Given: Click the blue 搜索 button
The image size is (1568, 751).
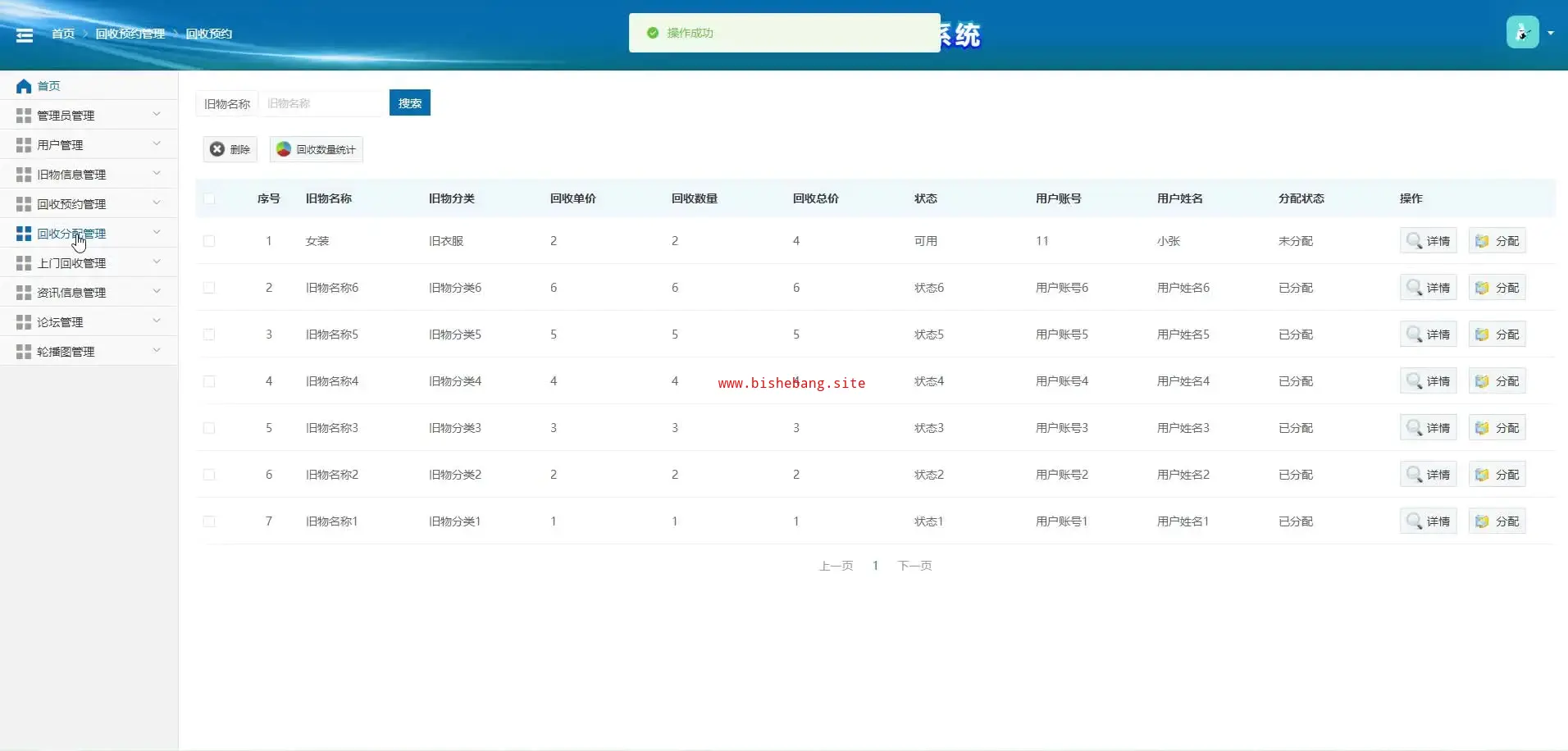Looking at the screenshot, I should coord(409,103).
